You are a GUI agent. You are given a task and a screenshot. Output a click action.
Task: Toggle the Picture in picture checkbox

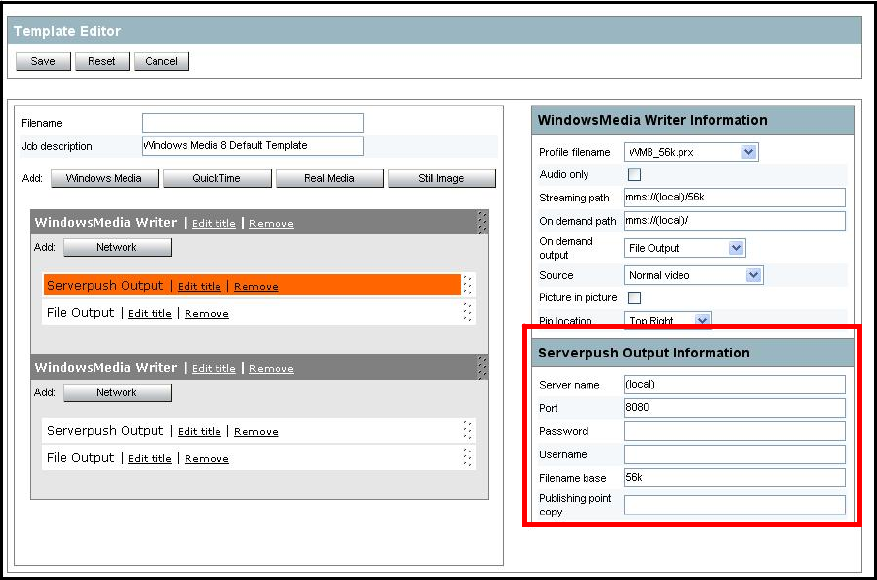(633, 298)
